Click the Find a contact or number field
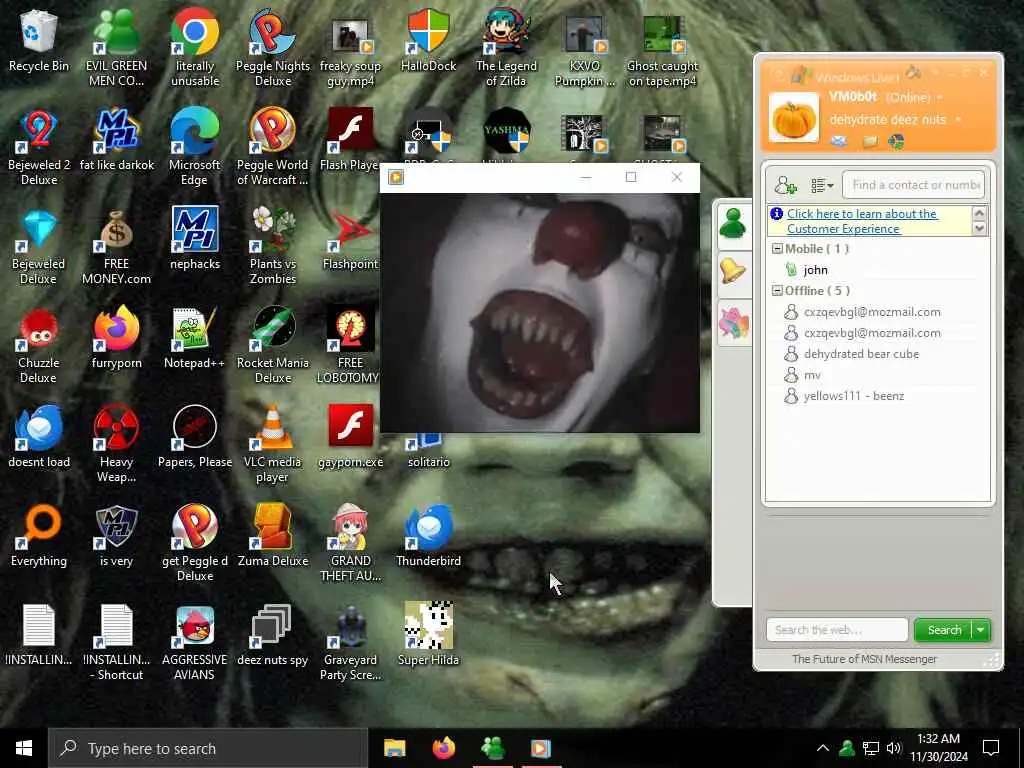1024x768 pixels. click(913, 185)
